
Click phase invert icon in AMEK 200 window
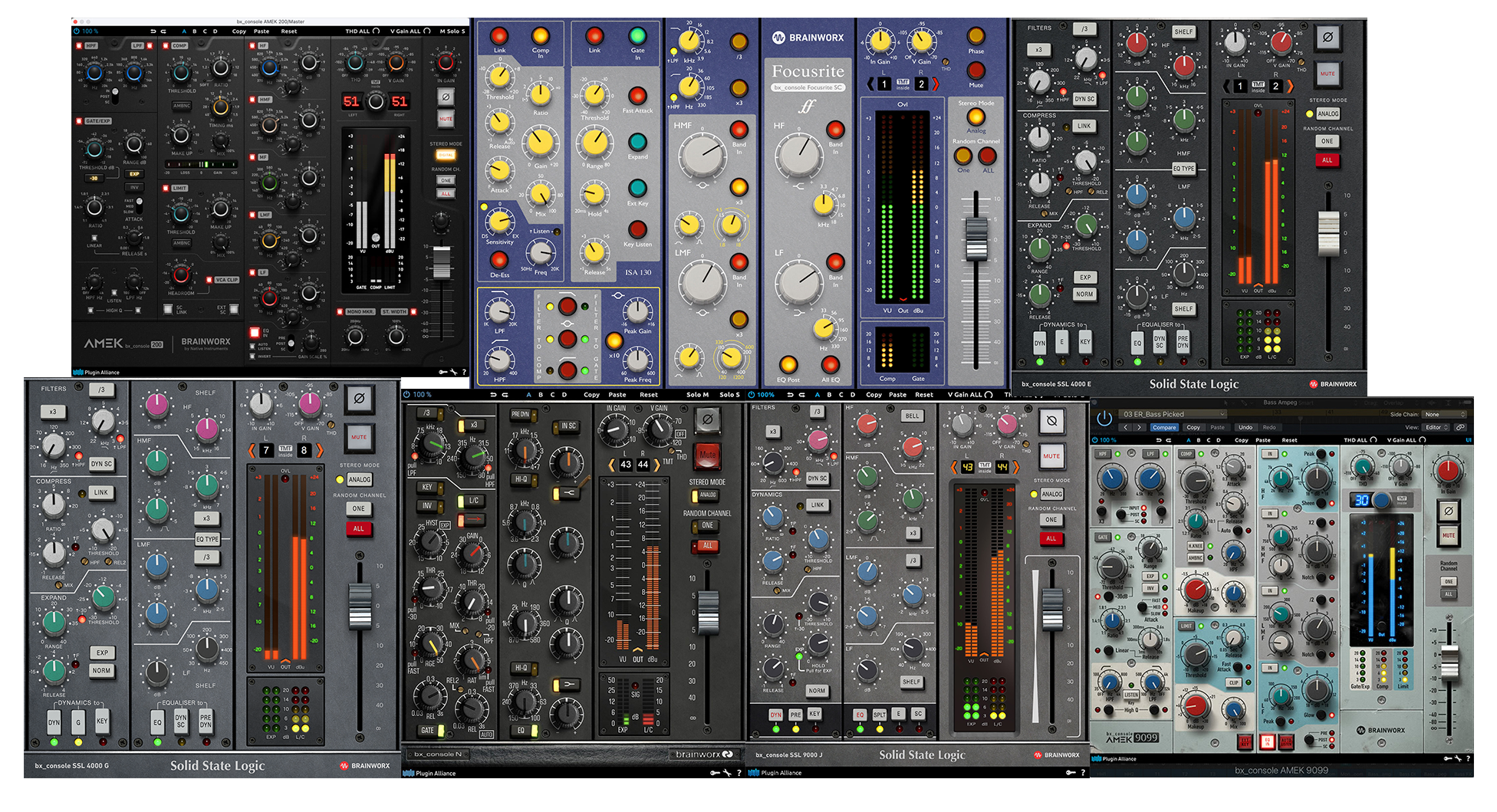click(445, 97)
